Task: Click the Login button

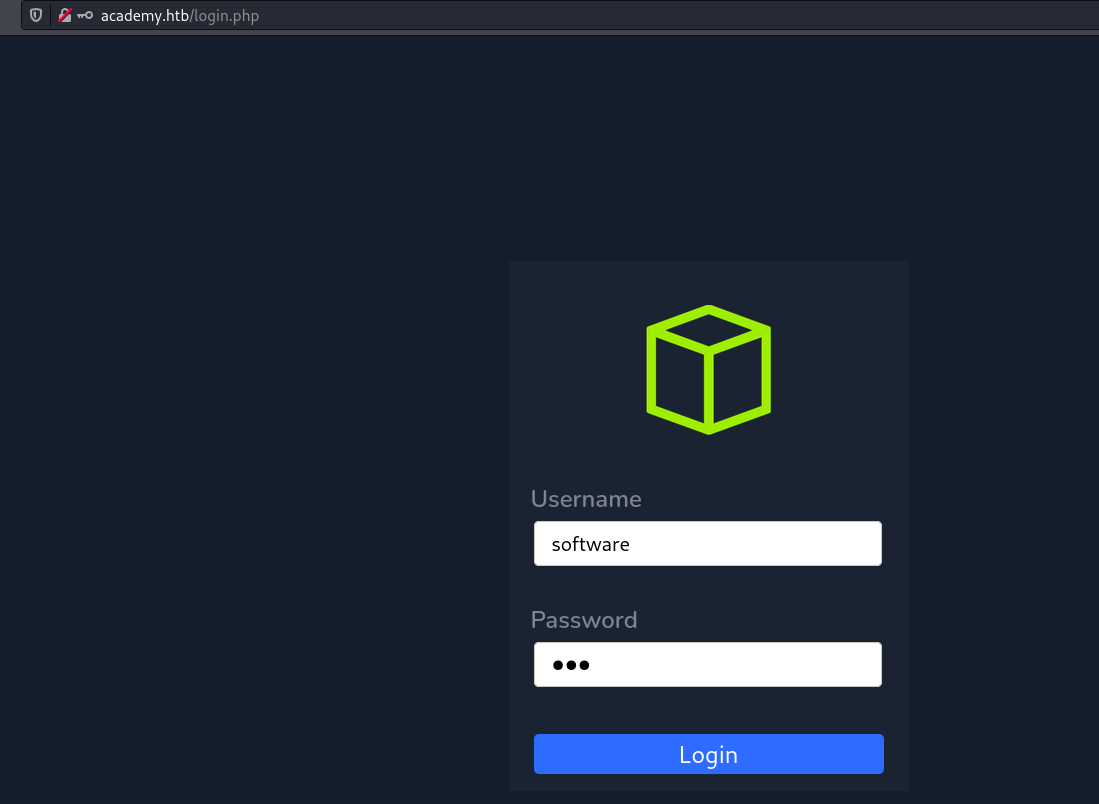Action: 708,754
